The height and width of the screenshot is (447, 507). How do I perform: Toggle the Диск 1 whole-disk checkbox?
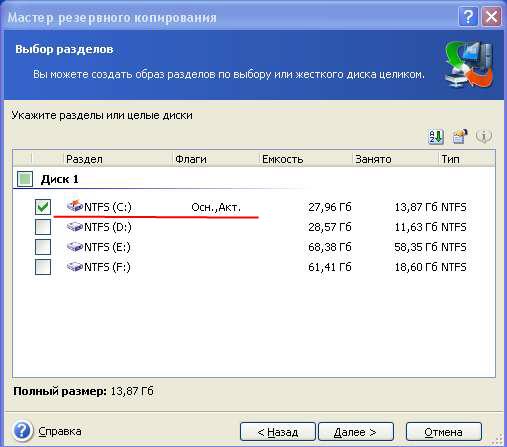coord(25,179)
